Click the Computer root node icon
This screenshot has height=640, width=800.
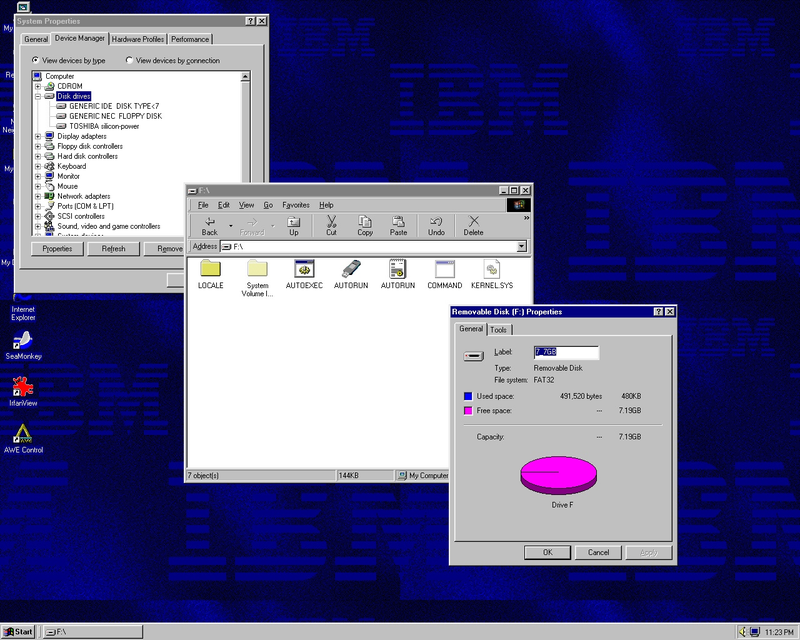pyautogui.click(x=37, y=76)
